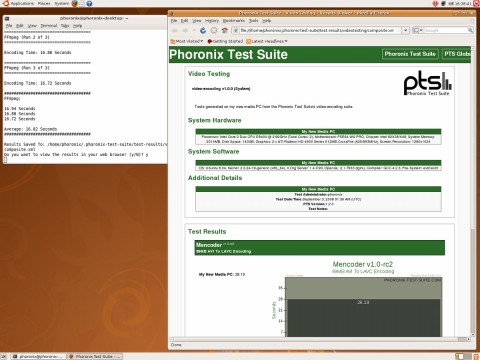Click the Phoronix Test Suite header button
480x360 pixels.
coord(410,54)
